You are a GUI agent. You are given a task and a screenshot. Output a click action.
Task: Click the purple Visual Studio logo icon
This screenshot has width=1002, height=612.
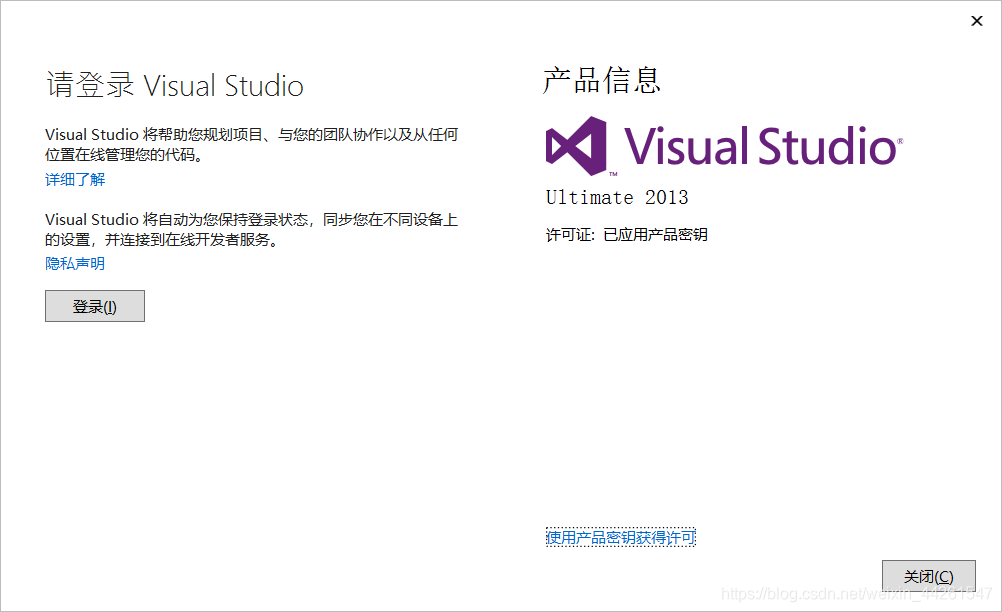coord(577,146)
